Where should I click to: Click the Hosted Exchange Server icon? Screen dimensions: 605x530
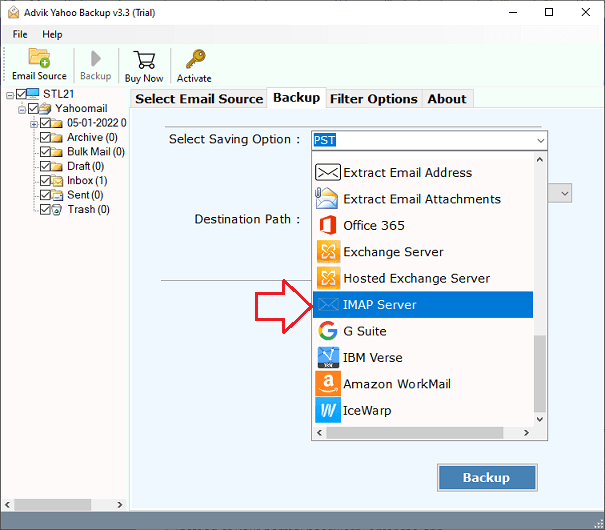[x=328, y=278]
